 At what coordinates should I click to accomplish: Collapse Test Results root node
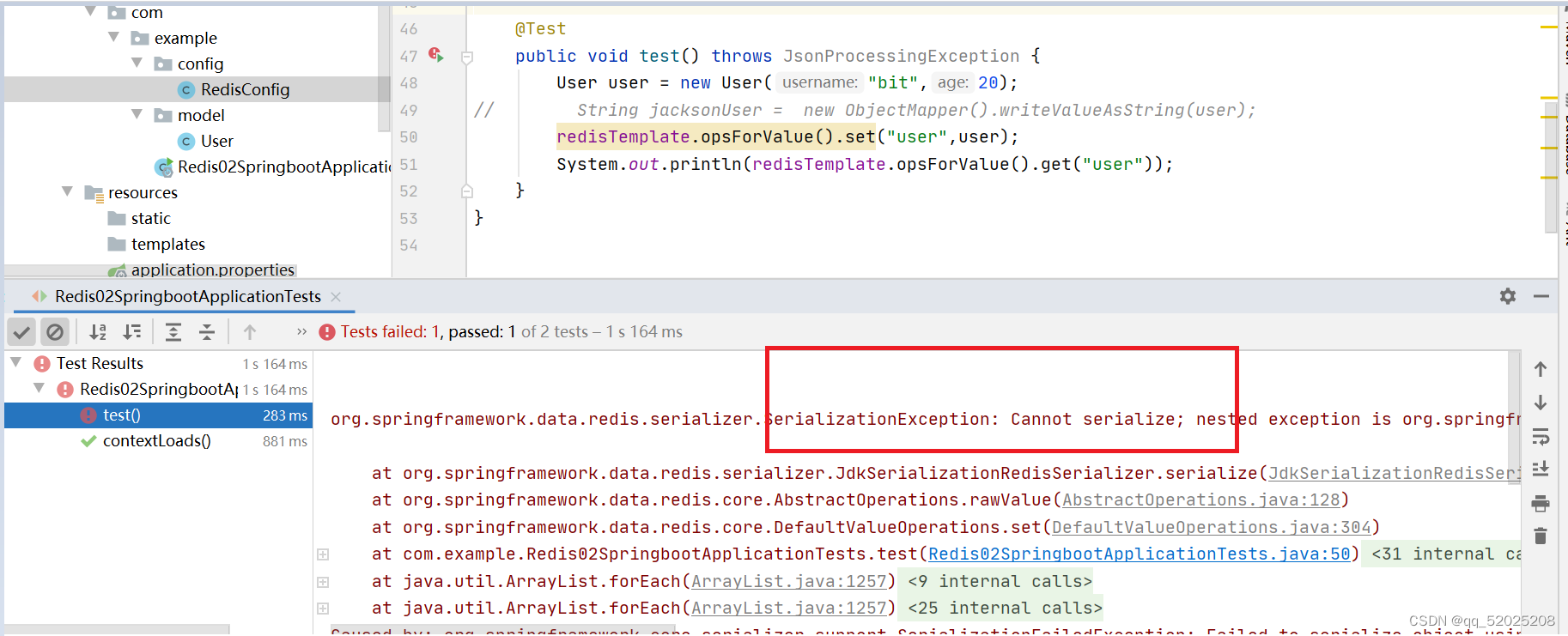16,363
